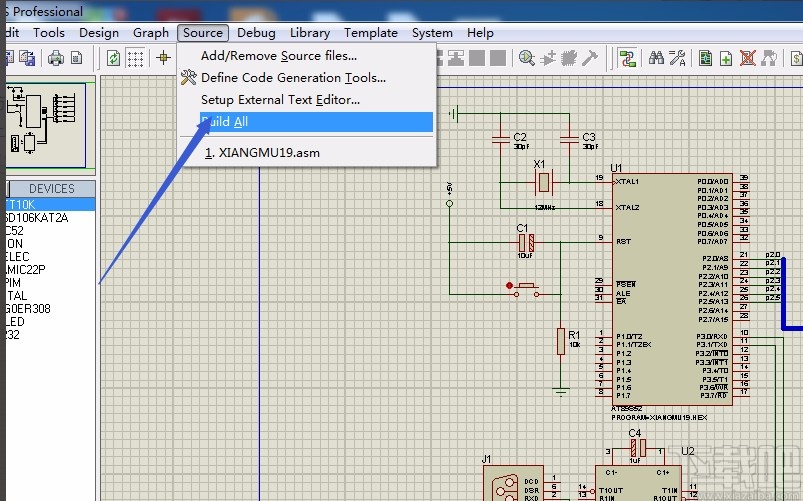Select resistor R1 in schematic
Screen dimensions: 803x501
pyautogui.click(x=561, y=341)
